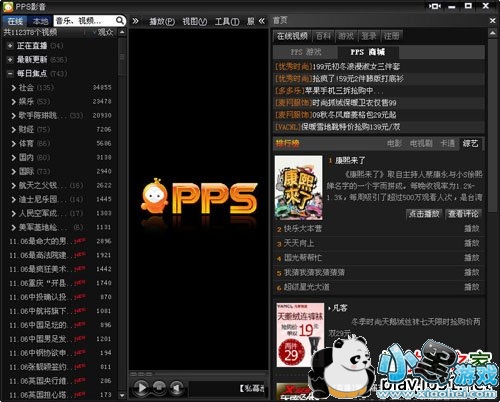Expand the 最新更新 category
This screenshot has height=402, width=500.
[x=10, y=60]
